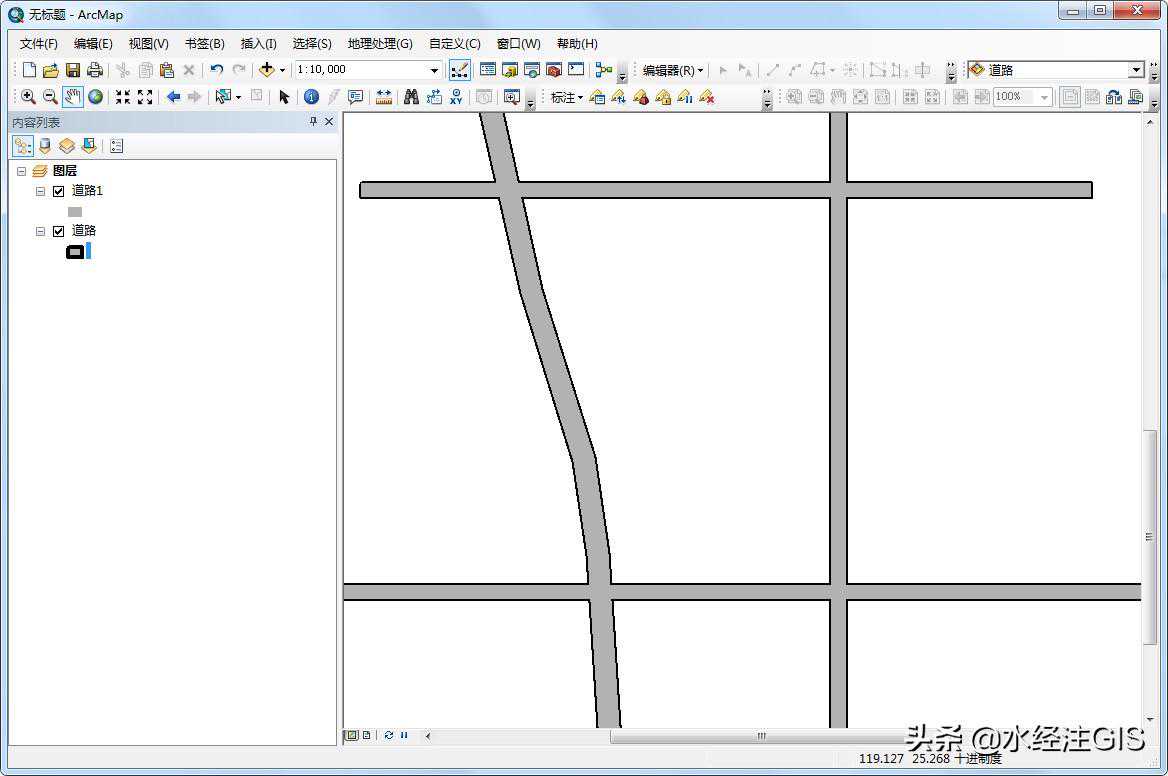Click the 编辑器(R) button

click(x=672, y=70)
